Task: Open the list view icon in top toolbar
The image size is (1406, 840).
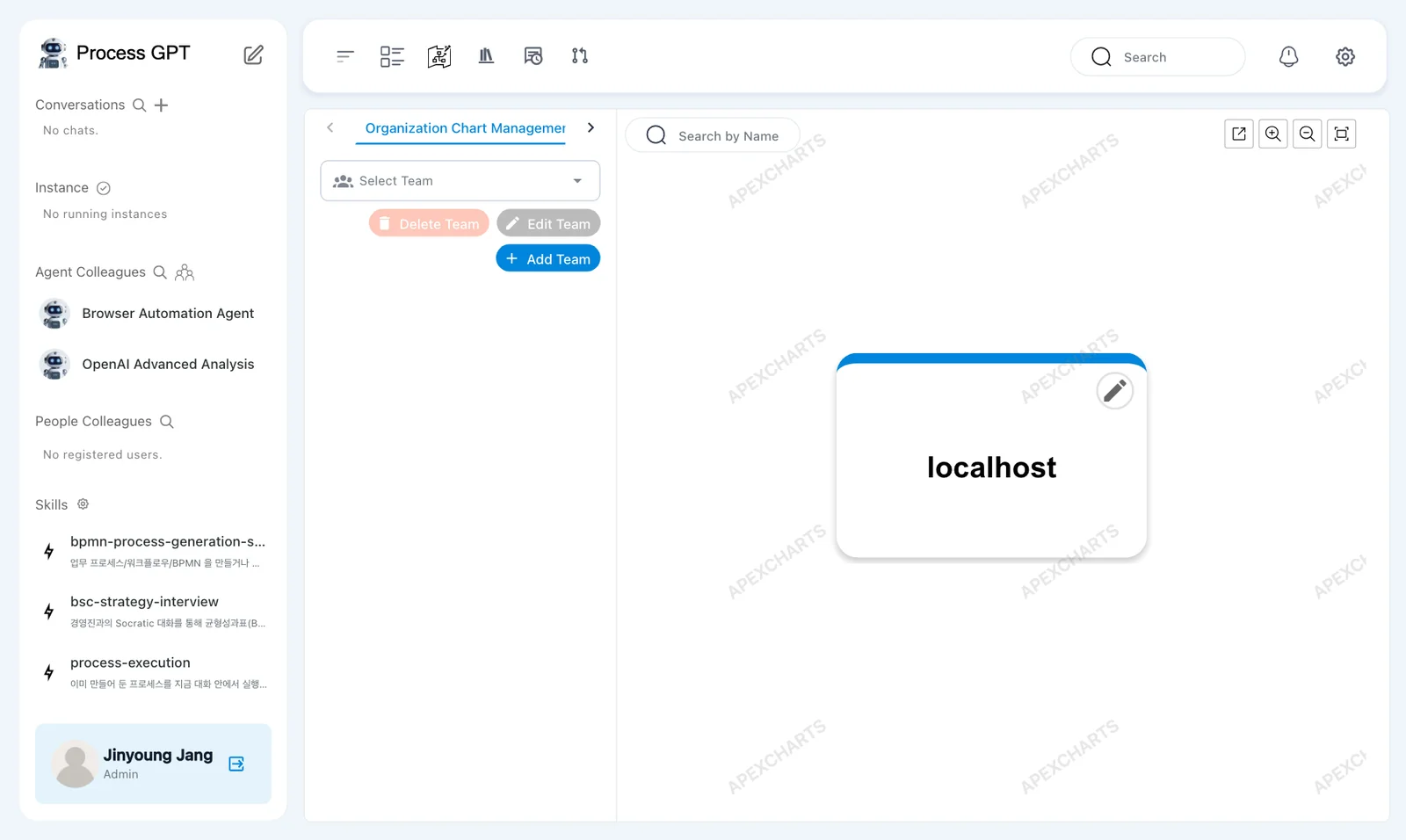Action: click(392, 56)
